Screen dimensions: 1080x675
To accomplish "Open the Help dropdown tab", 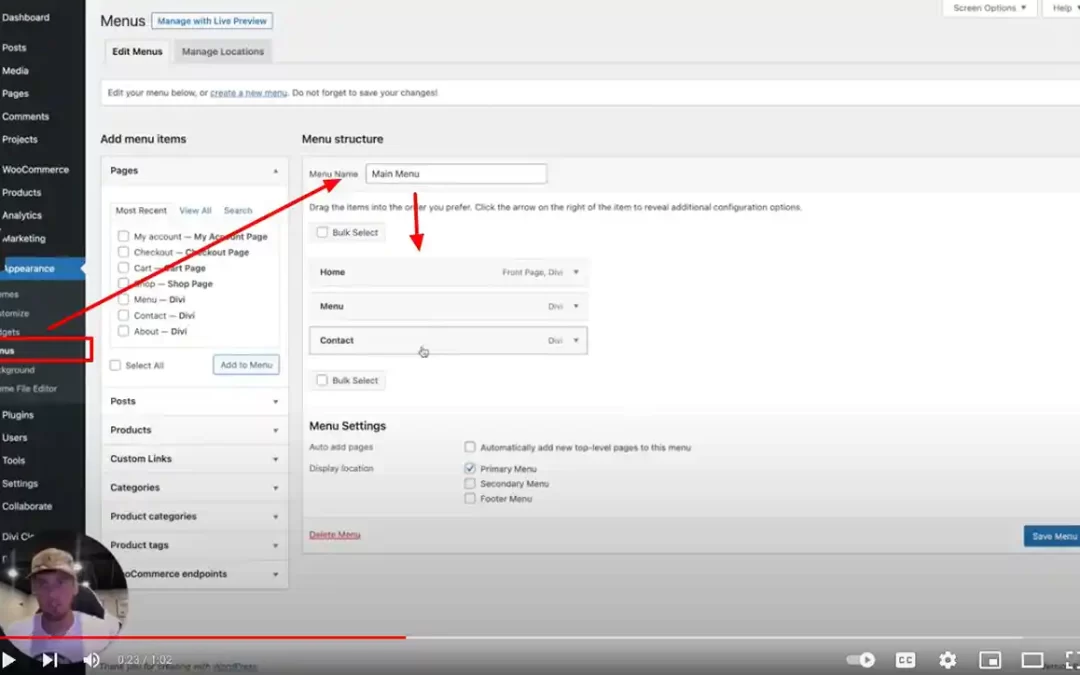I will (x=1062, y=8).
